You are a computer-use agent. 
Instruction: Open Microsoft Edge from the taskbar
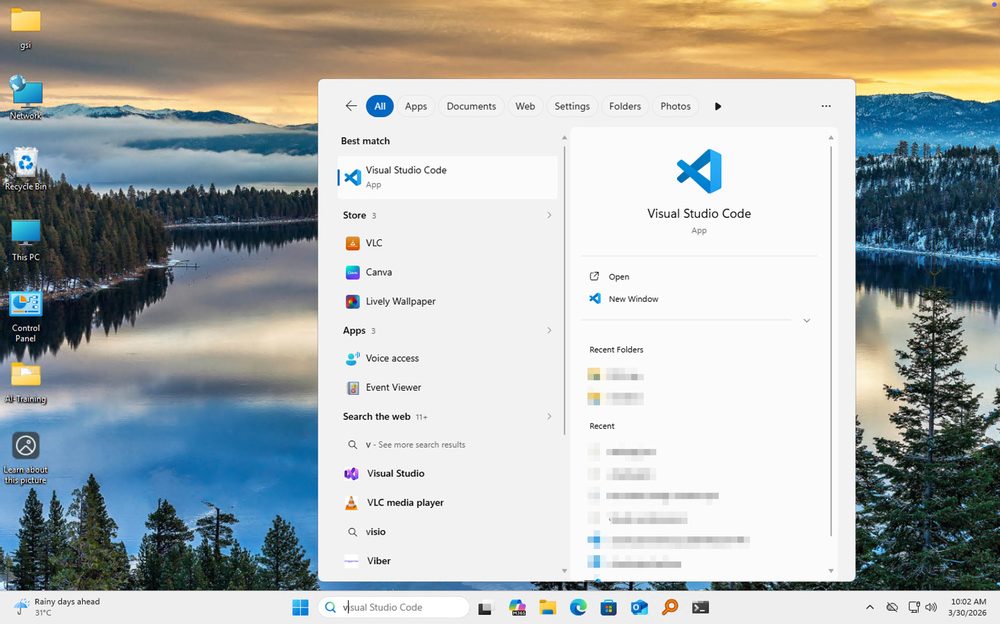[578, 607]
